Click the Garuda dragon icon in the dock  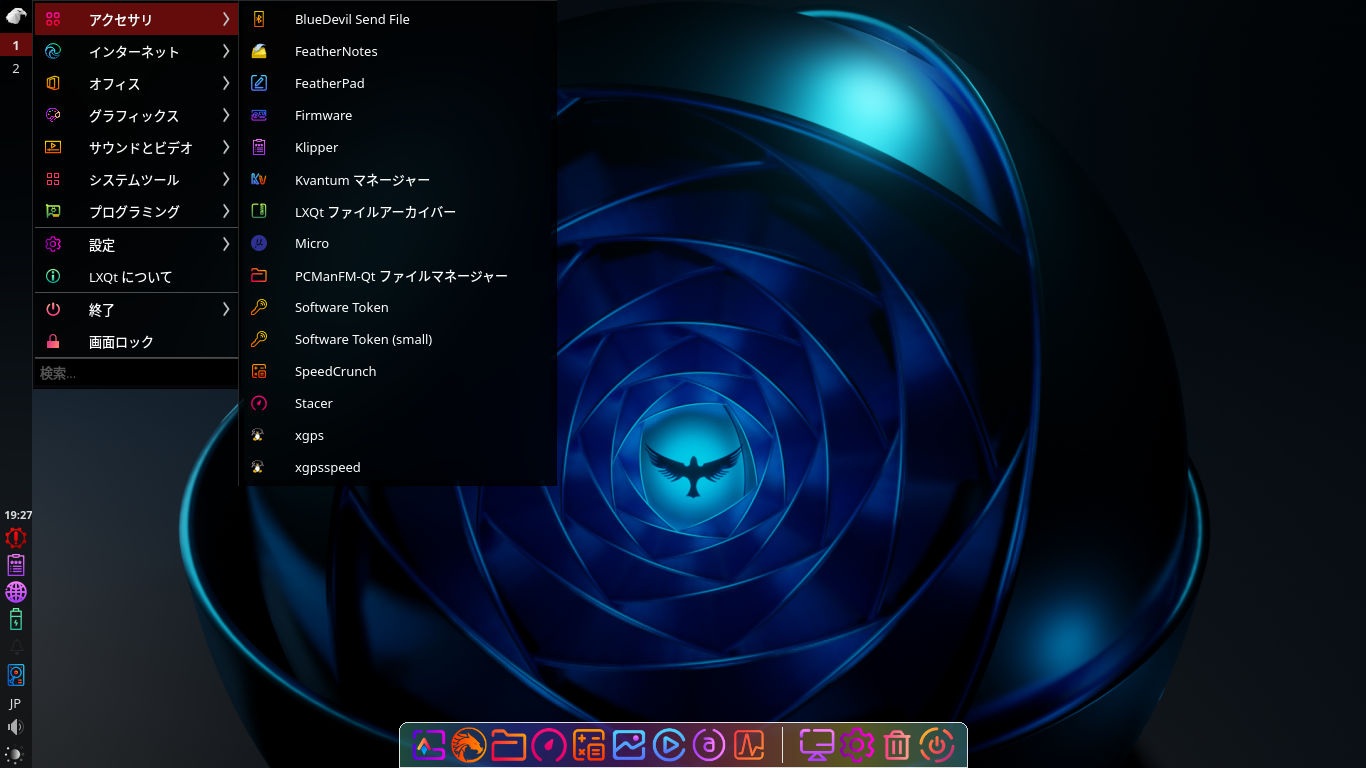coord(468,745)
